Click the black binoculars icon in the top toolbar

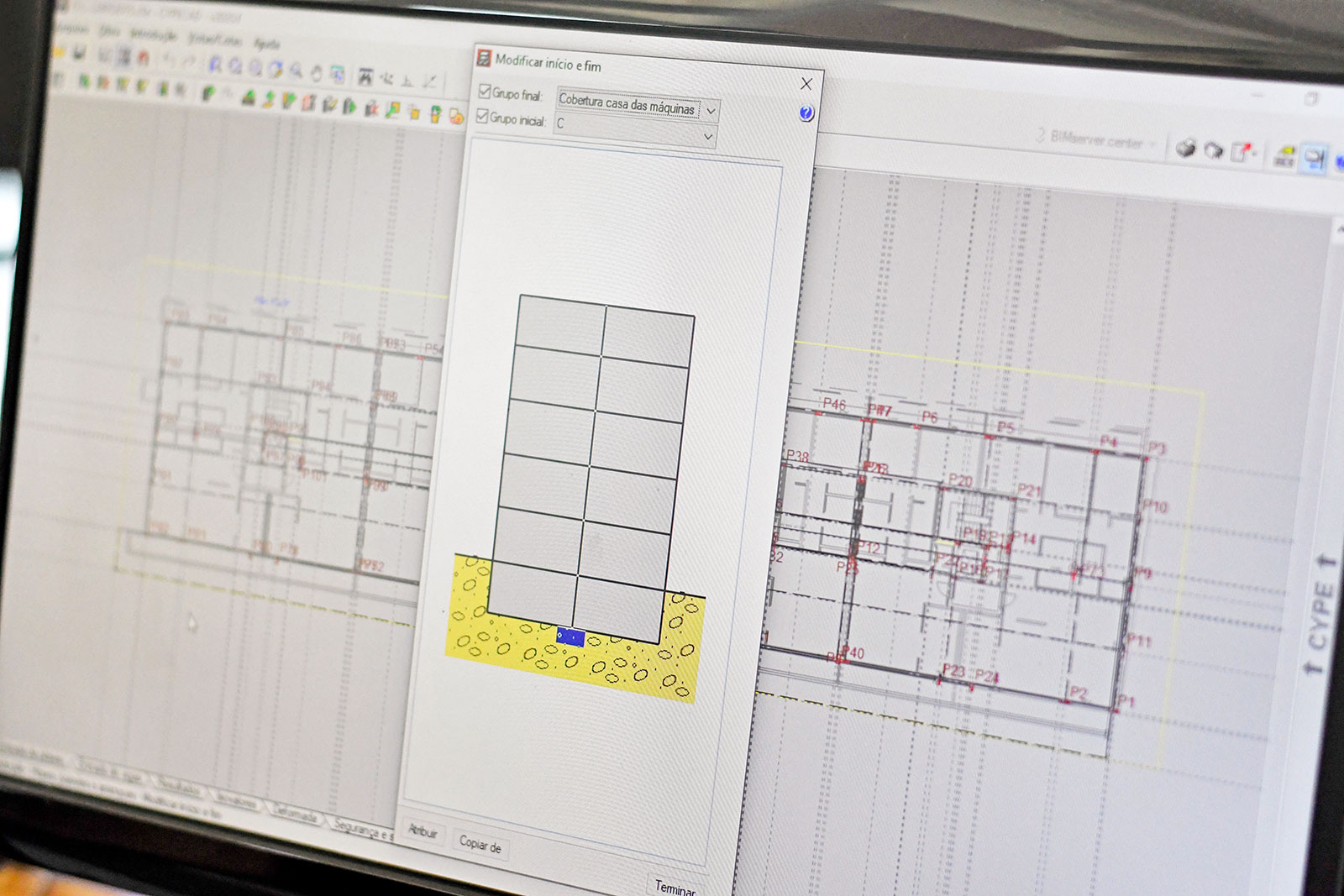365,77
